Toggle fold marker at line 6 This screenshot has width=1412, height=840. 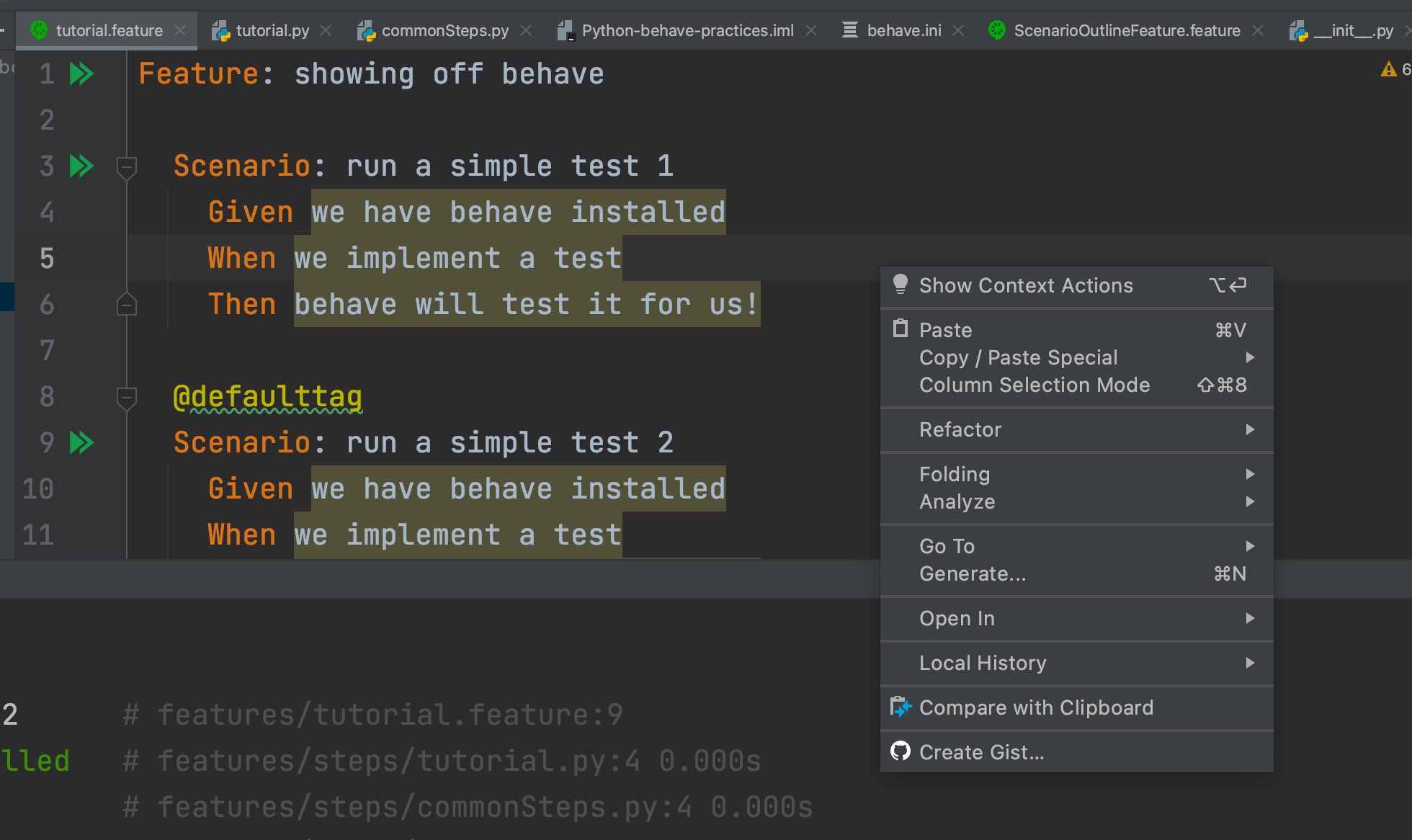click(127, 305)
